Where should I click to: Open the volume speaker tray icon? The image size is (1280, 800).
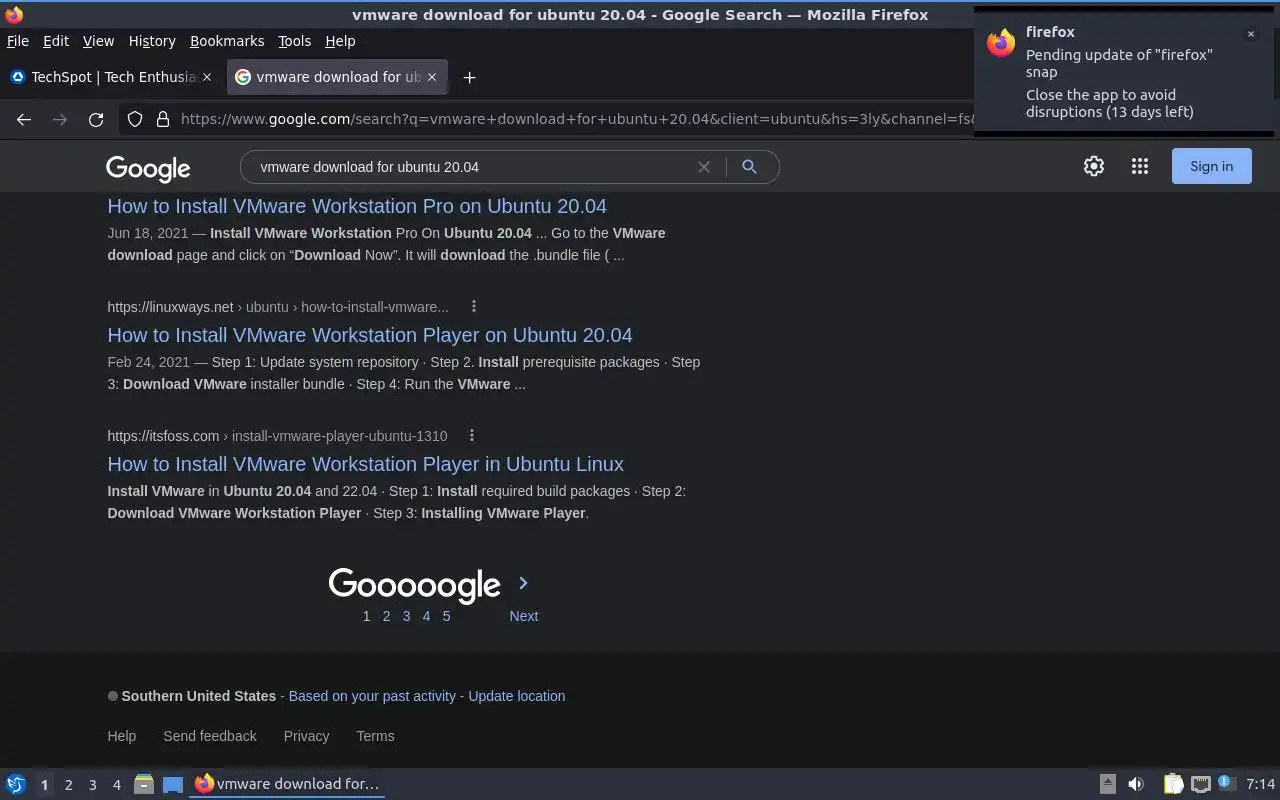[x=1136, y=784]
